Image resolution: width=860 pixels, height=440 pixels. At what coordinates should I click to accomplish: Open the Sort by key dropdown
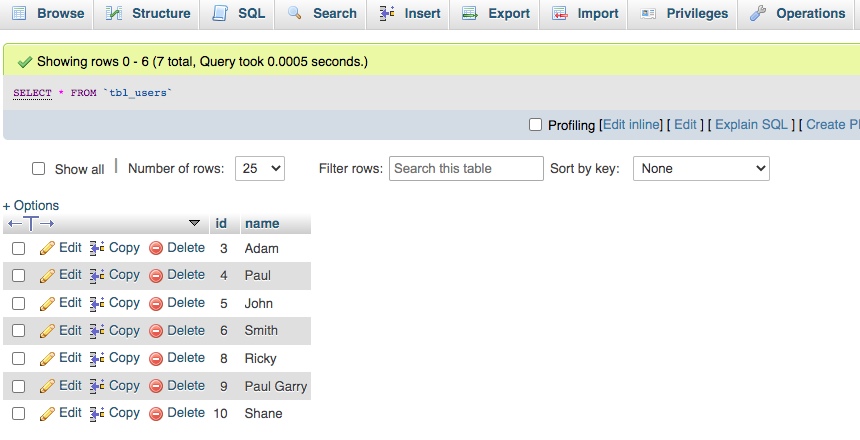pos(701,168)
